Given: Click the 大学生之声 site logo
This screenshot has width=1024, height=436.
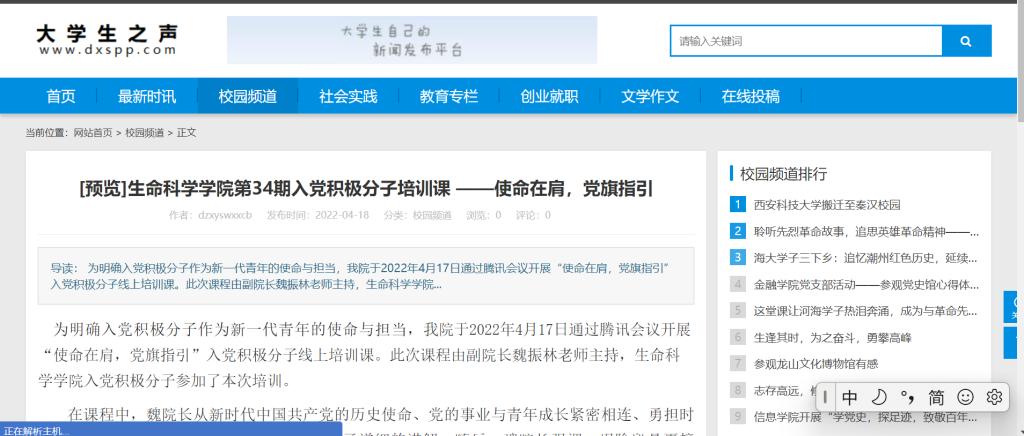Looking at the screenshot, I should tap(107, 40).
